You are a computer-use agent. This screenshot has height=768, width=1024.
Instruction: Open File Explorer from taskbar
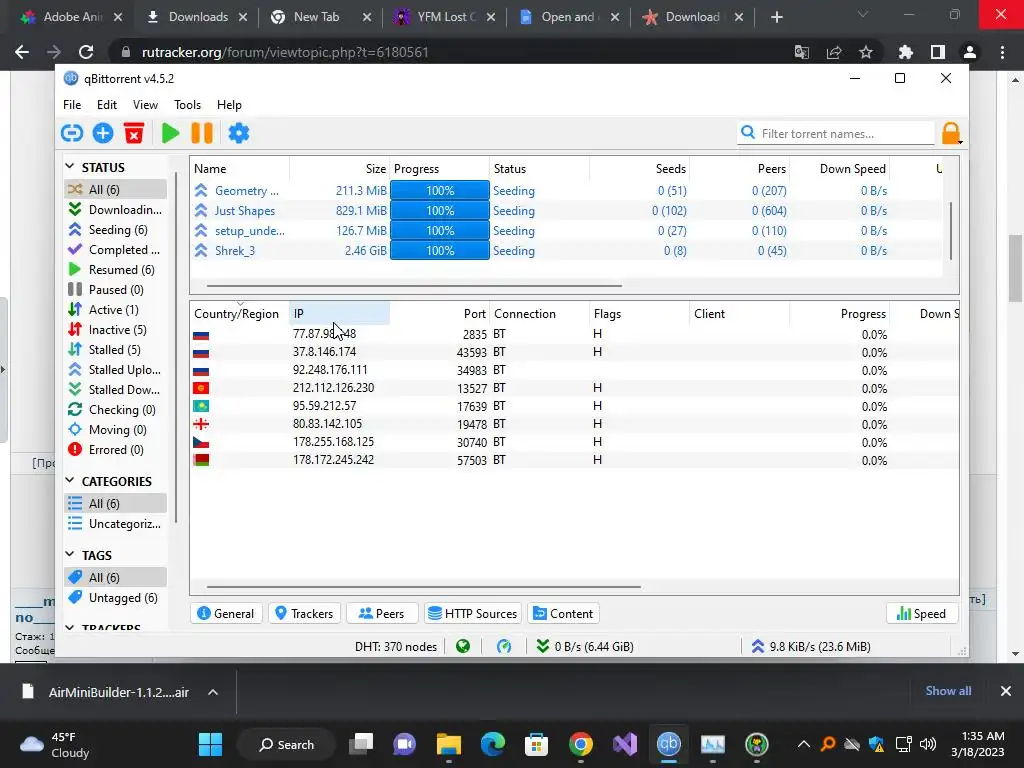click(x=449, y=744)
